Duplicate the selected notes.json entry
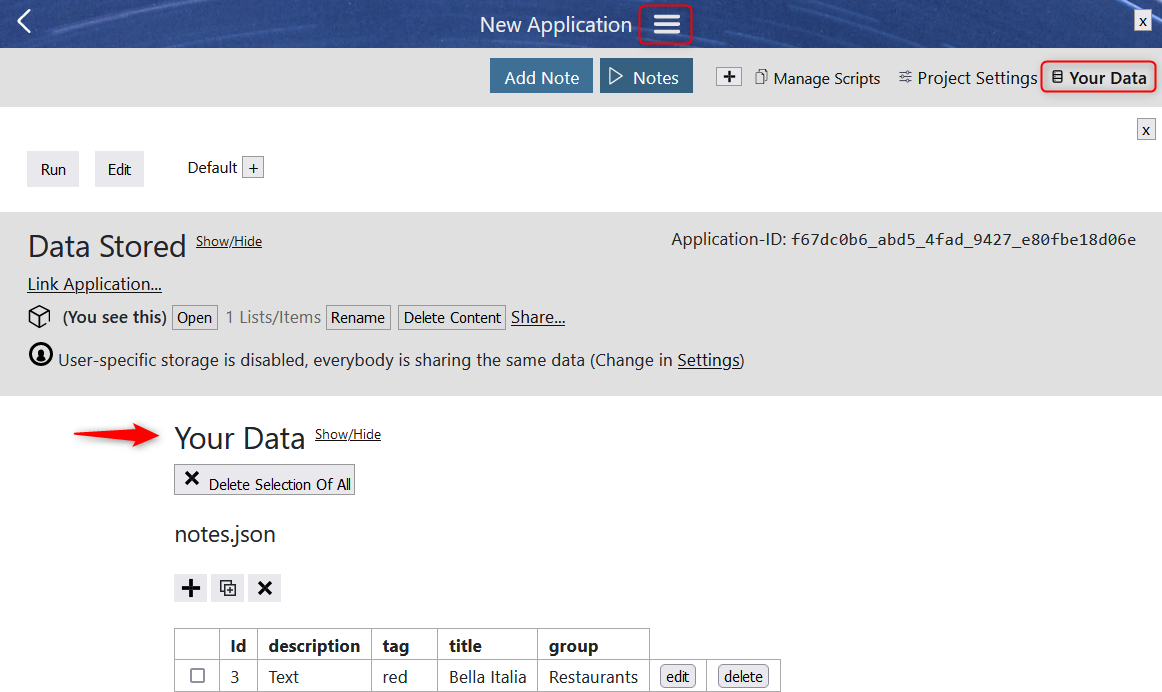Screen dimensions: 1162x692 [227, 588]
